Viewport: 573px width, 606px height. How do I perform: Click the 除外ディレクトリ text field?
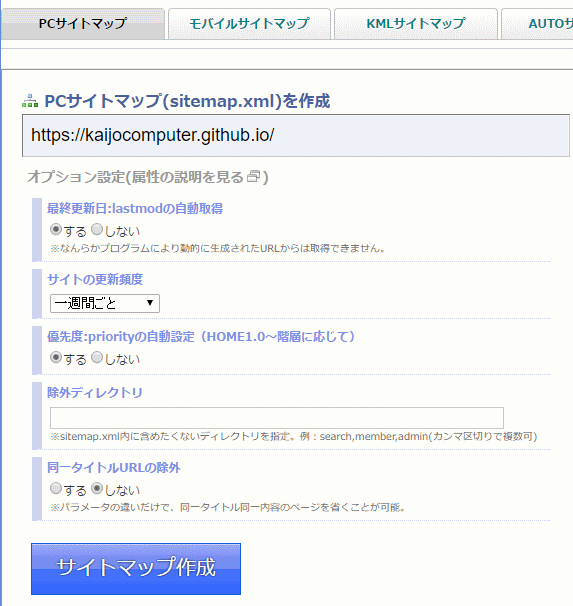(277, 418)
